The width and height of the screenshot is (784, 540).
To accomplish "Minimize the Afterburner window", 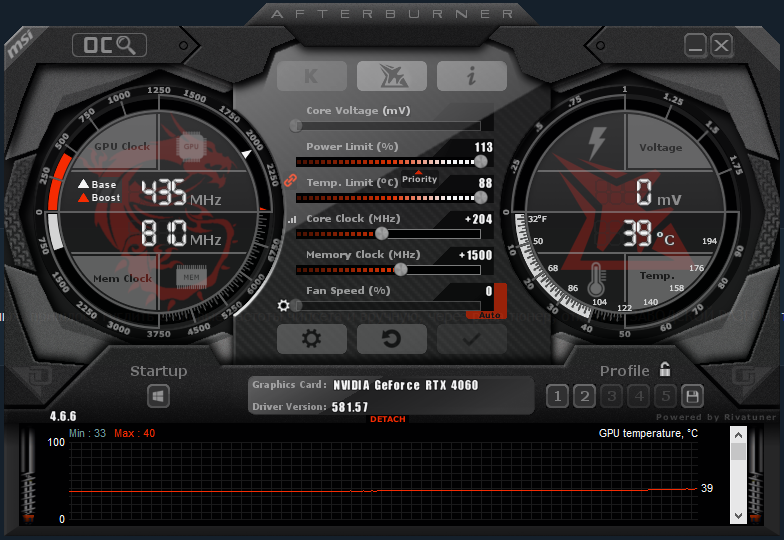I will pos(695,46).
